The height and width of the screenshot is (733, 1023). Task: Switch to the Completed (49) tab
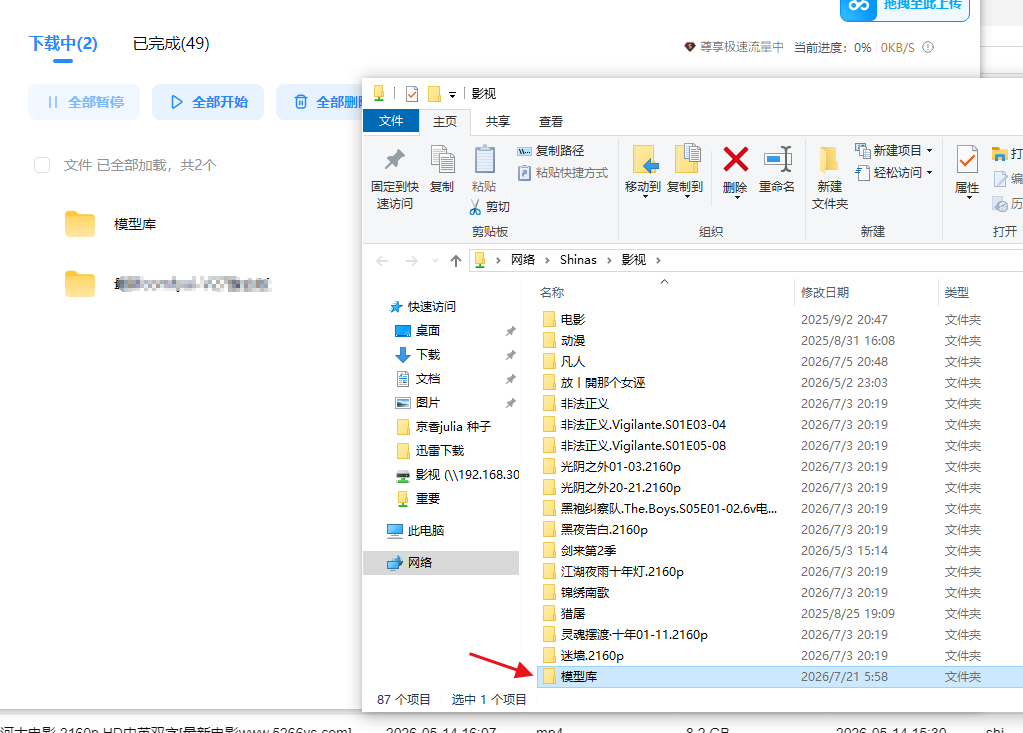pos(171,44)
